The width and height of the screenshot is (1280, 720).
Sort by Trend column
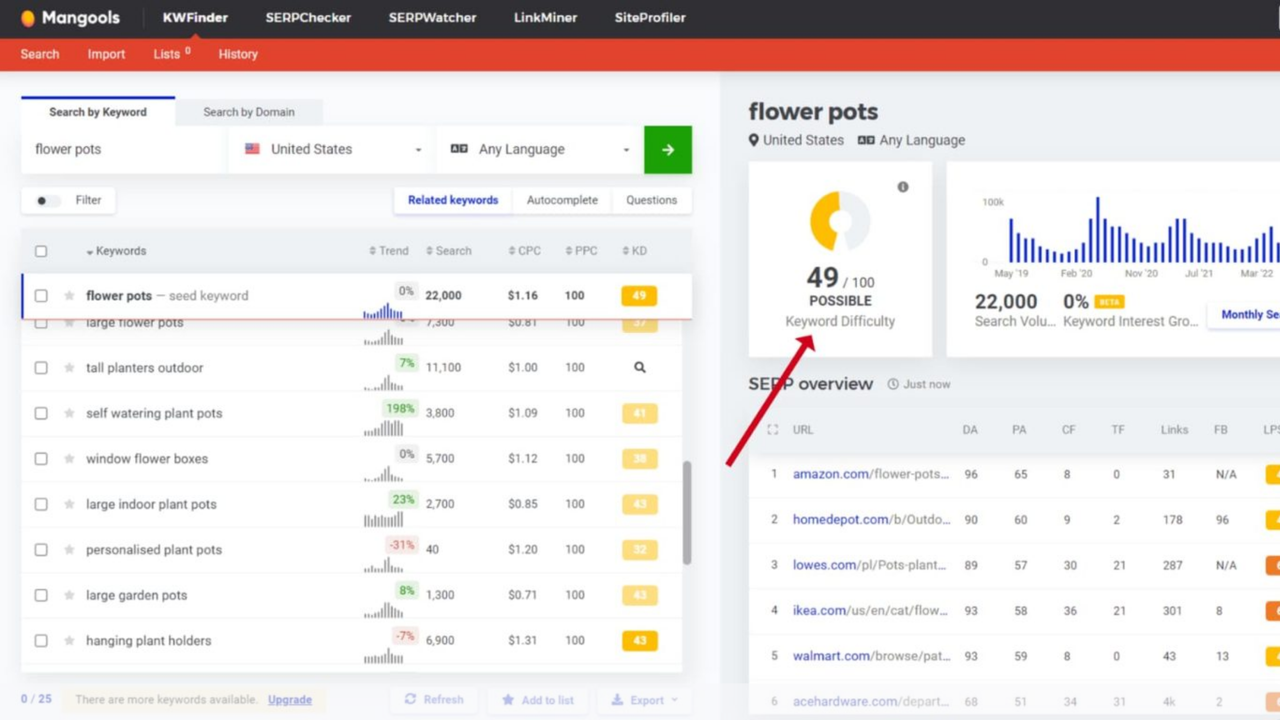coord(389,251)
